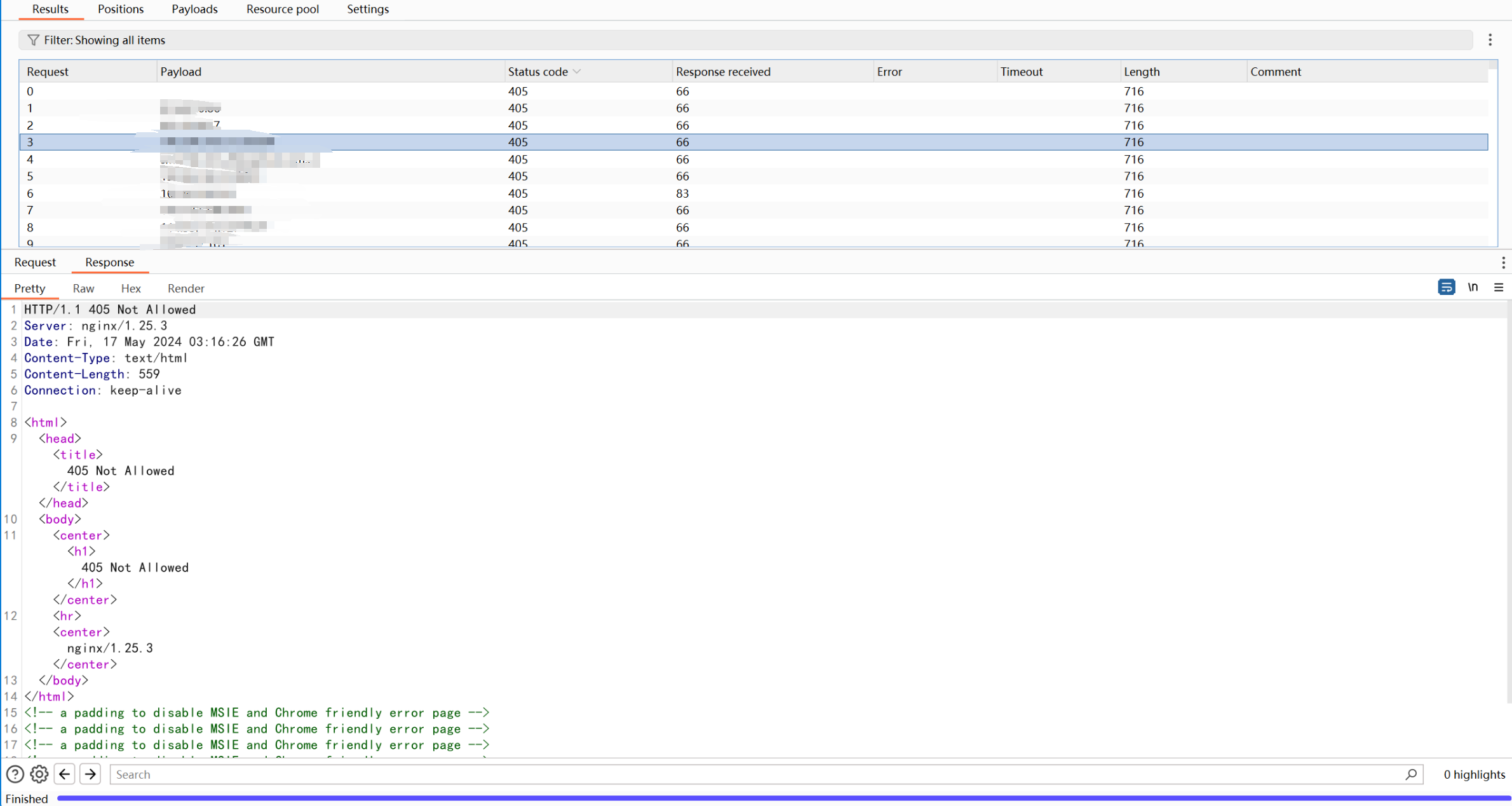Select request row 8 in results
The width and height of the screenshot is (1512, 806).
pyautogui.click(x=754, y=227)
